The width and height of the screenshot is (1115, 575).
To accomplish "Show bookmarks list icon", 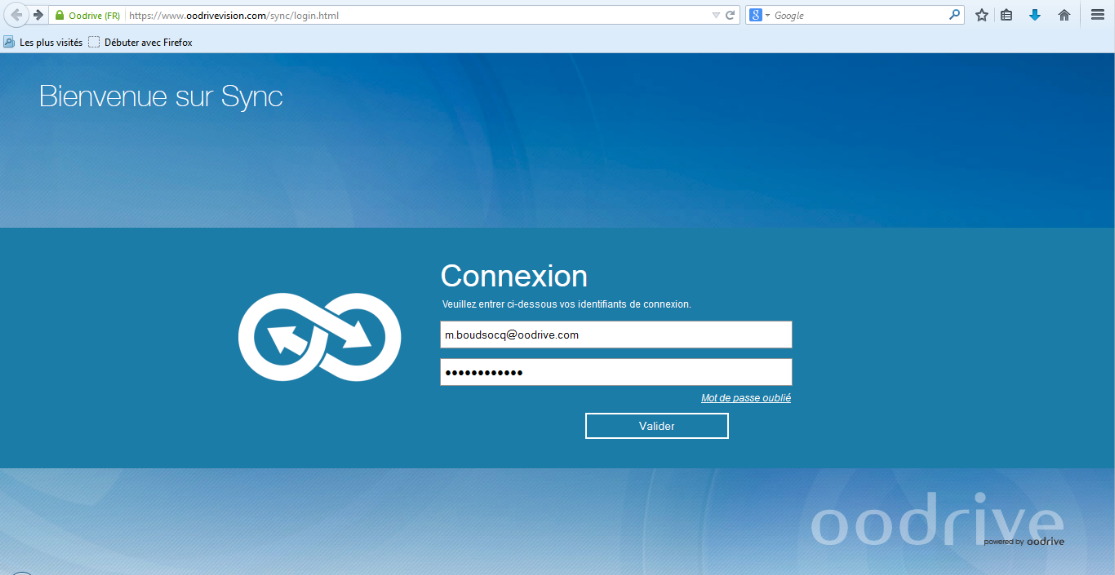I will (x=1006, y=15).
